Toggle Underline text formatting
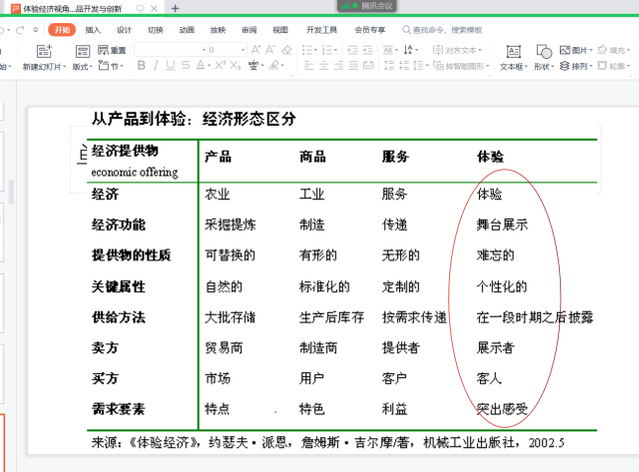Viewport: 639px width, 472px height. click(x=171, y=66)
